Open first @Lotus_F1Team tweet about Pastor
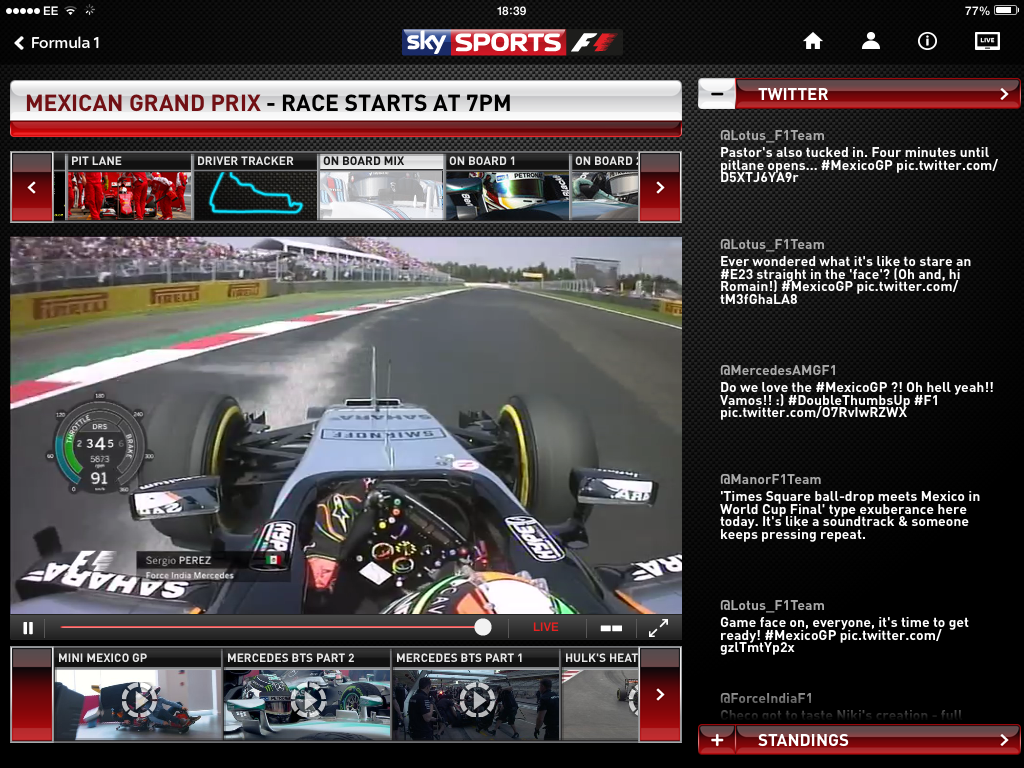This screenshot has width=1024, height=768. pos(859,157)
